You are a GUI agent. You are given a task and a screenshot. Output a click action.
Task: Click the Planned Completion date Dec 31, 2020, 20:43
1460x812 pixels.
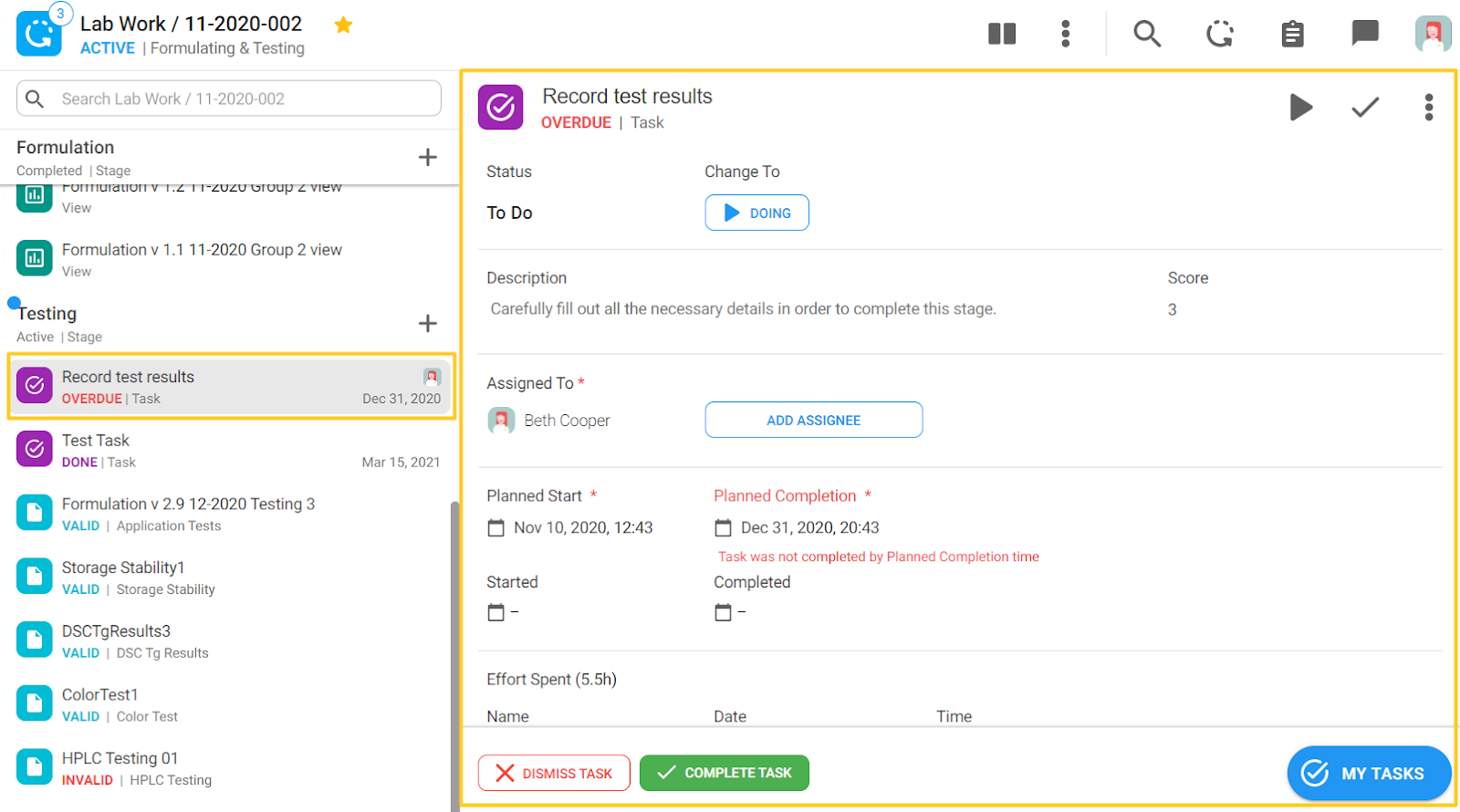click(x=810, y=527)
